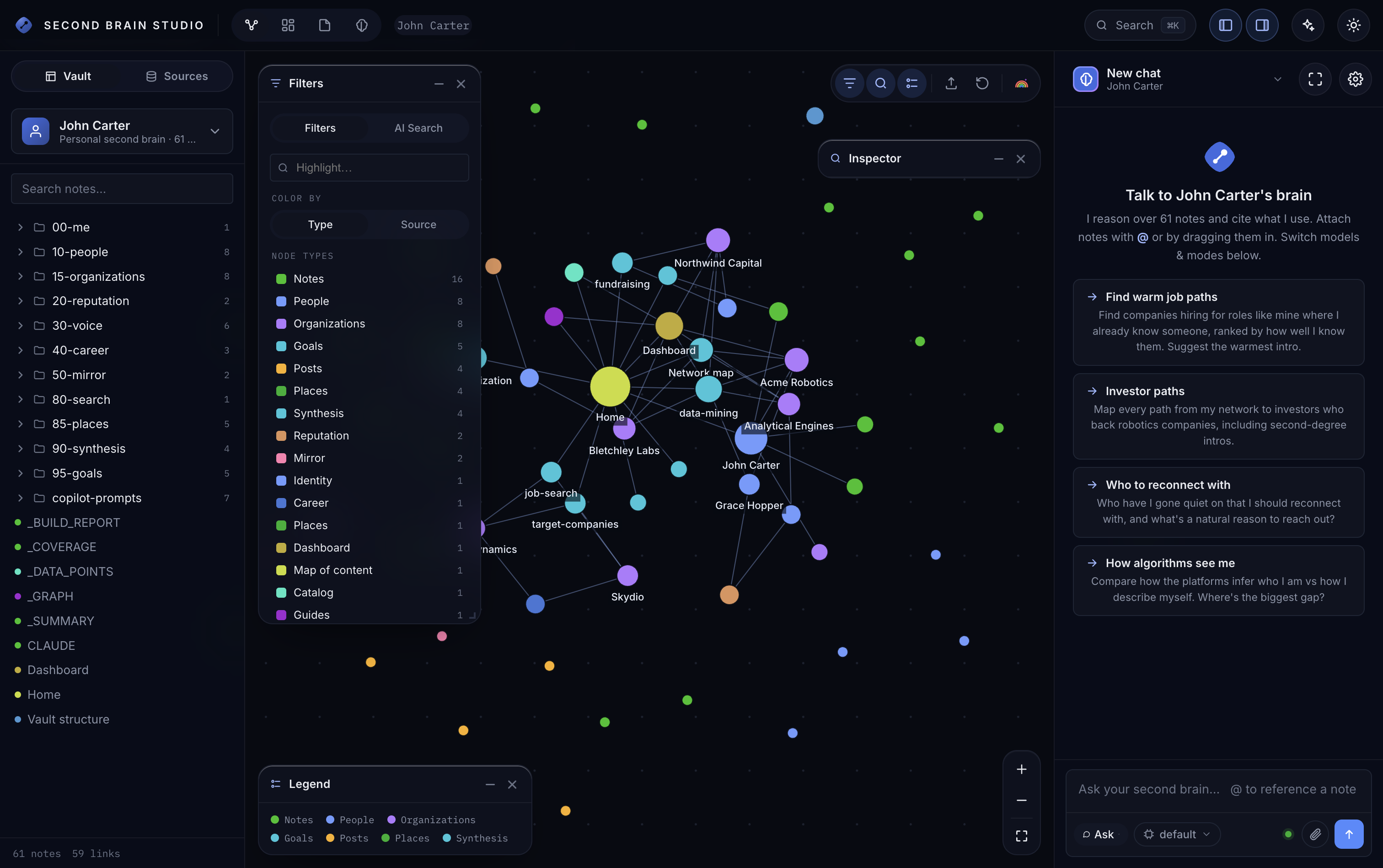The height and width of the screenshot is (868, 1383).
Task: Select the Filters tab in Filters panel
Action: 320,128
